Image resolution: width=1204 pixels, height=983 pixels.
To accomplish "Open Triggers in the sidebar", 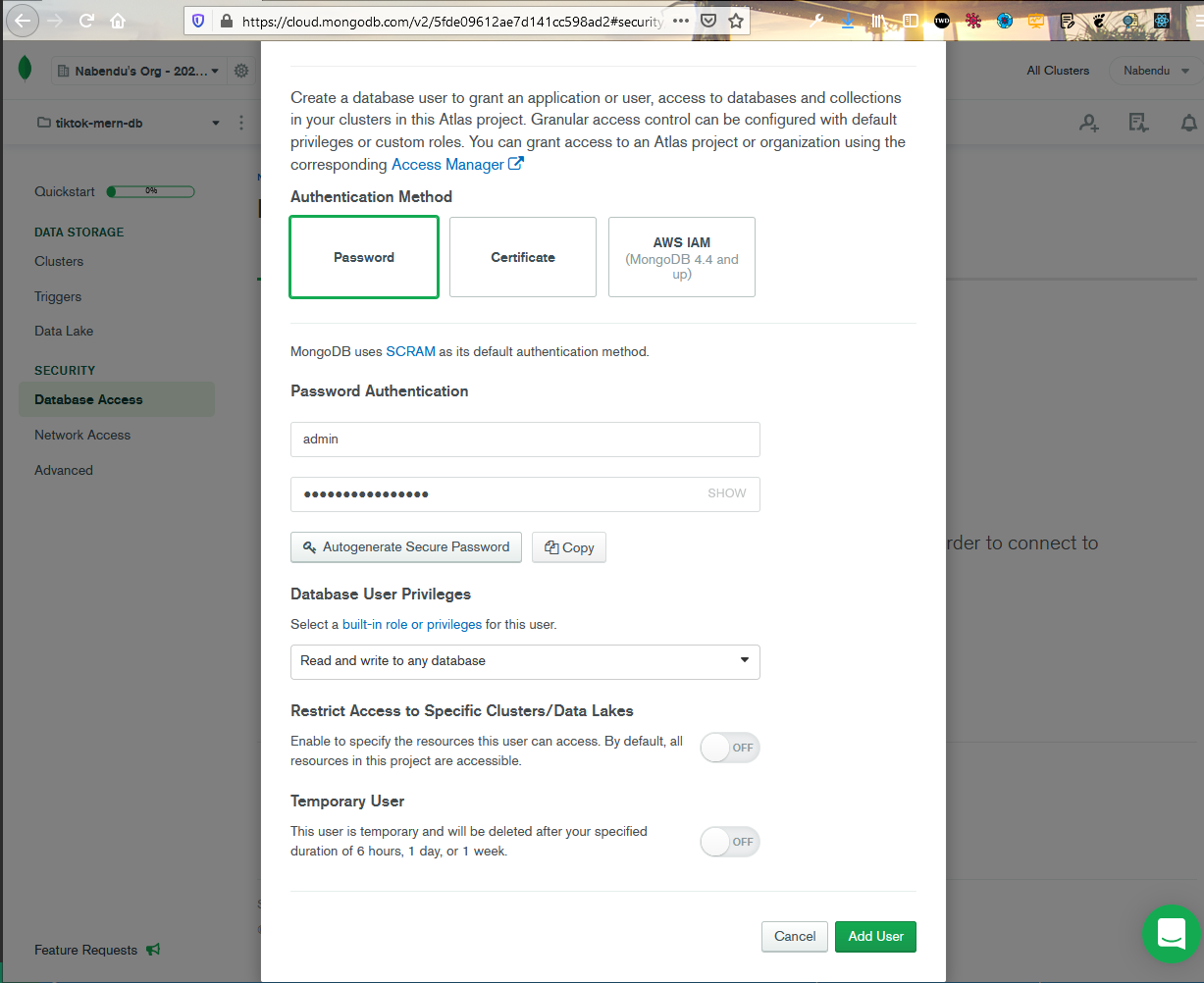I will (58, 296).
